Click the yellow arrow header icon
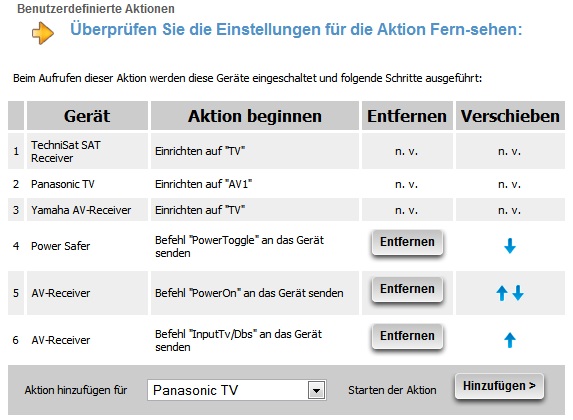573x420 pixels. click(x=43, y=33)
